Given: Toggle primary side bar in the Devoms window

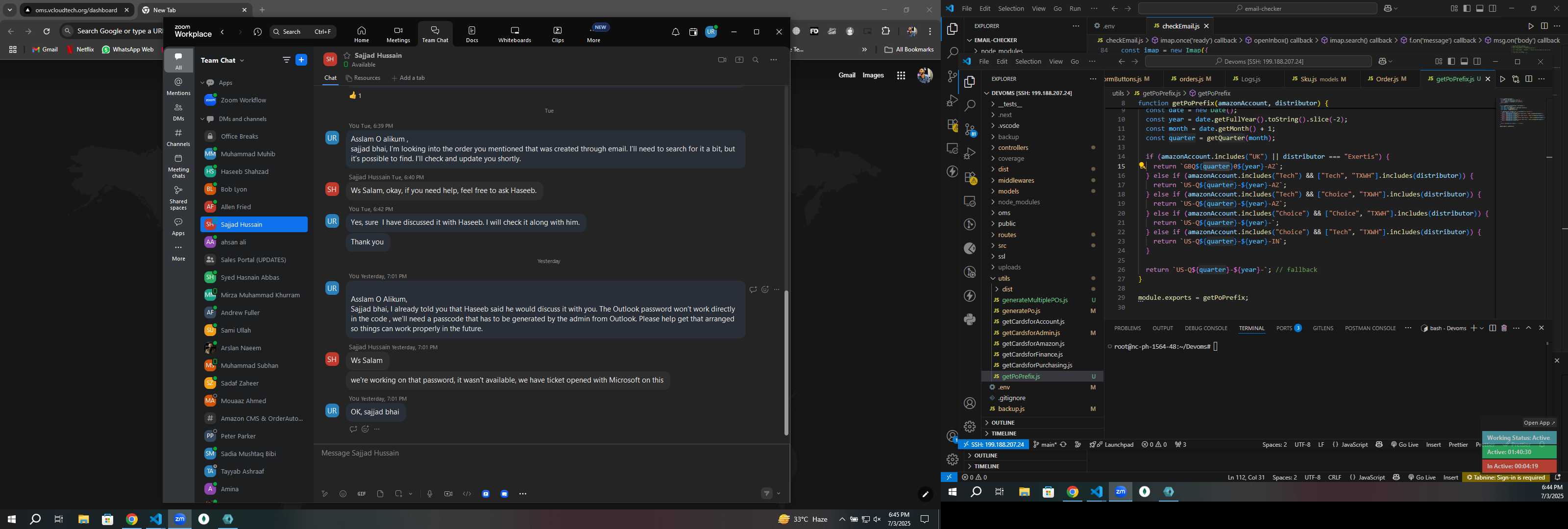Looking at the screenshot, I should 1451,62.
